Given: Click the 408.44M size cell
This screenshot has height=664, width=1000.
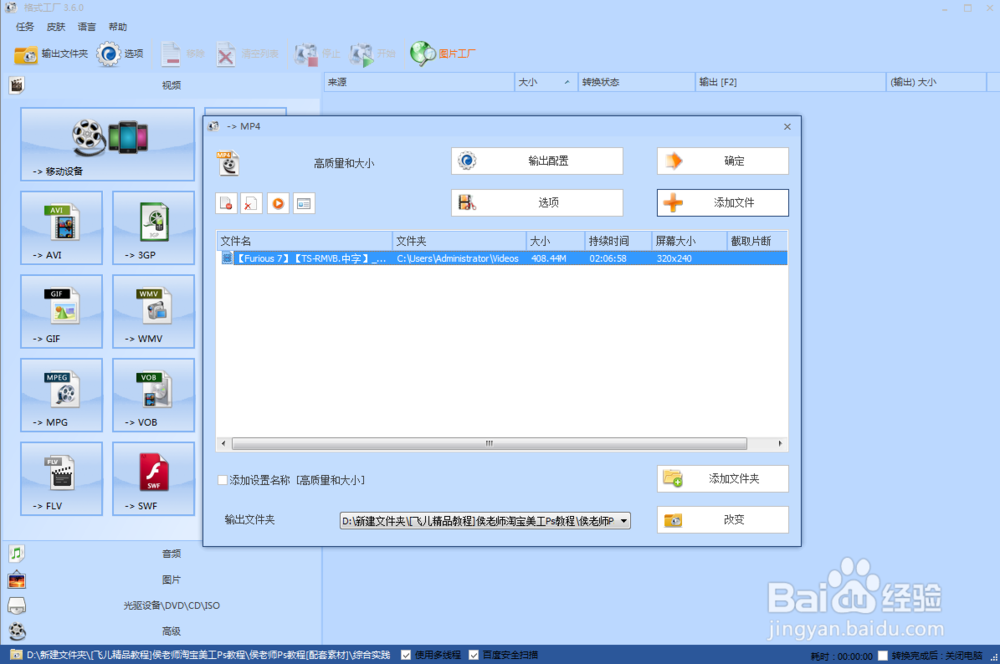Looking at the screenshot, I should 548,259.
